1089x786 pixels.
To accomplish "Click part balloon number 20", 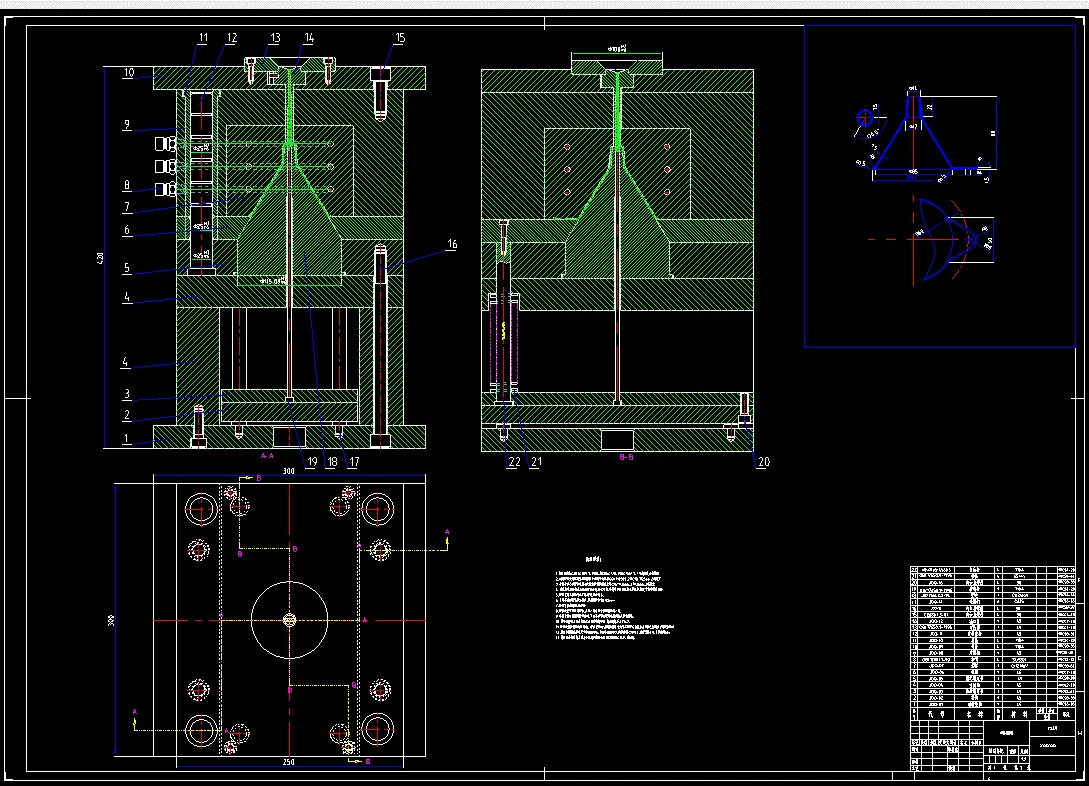I will [763, 462].
